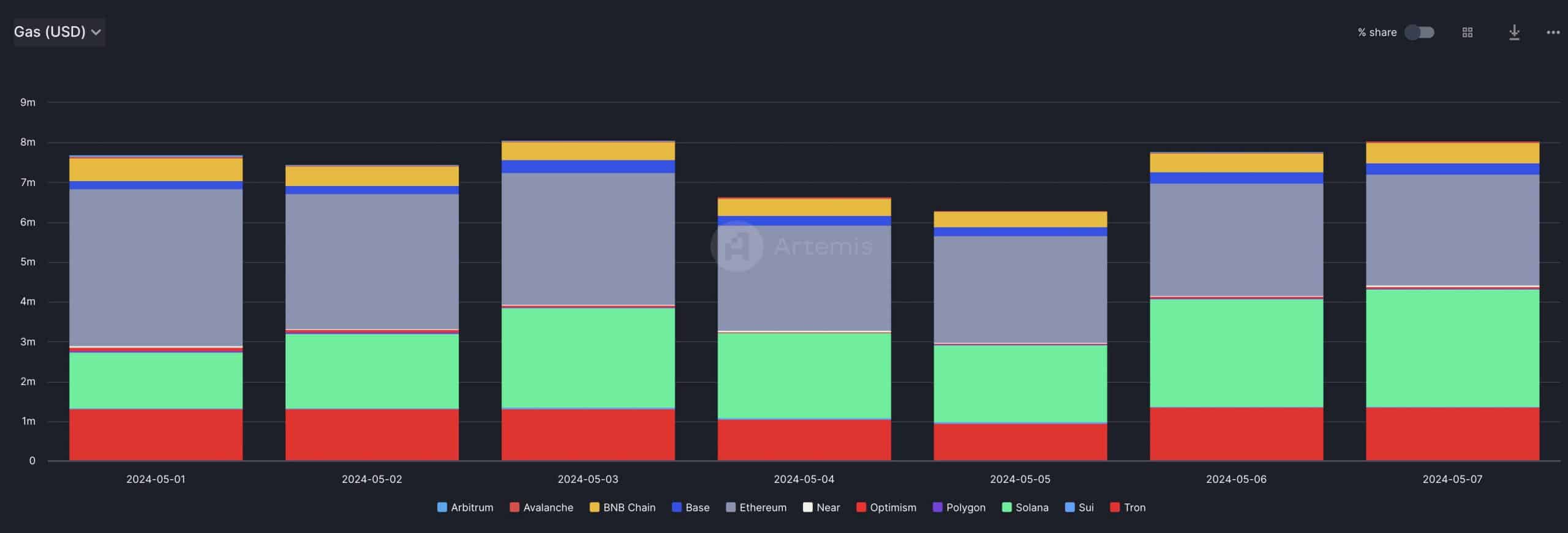Click BNB Chain yellow legend swatch

tap(594, 507)
